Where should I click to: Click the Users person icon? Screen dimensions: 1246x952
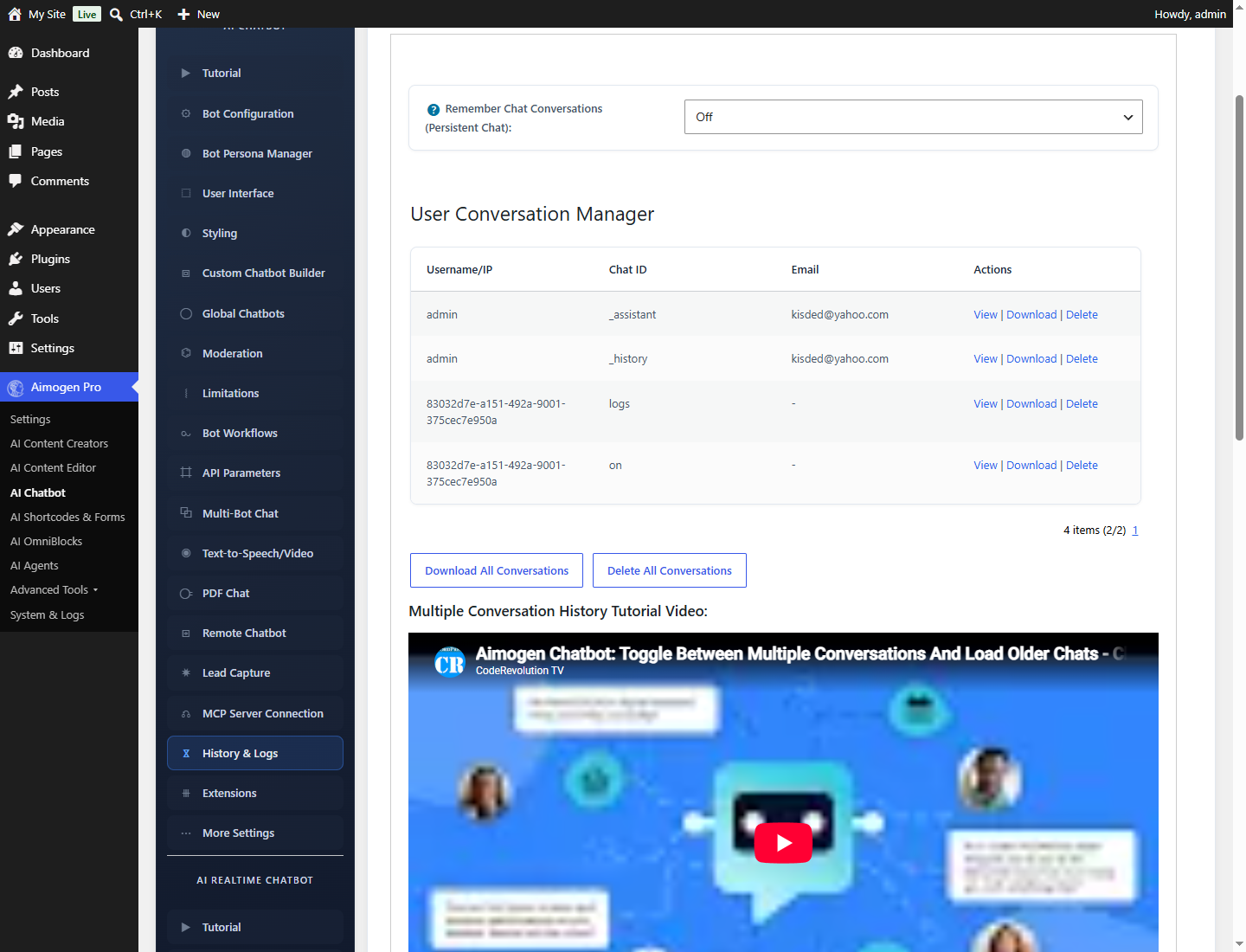coord(16,288)
